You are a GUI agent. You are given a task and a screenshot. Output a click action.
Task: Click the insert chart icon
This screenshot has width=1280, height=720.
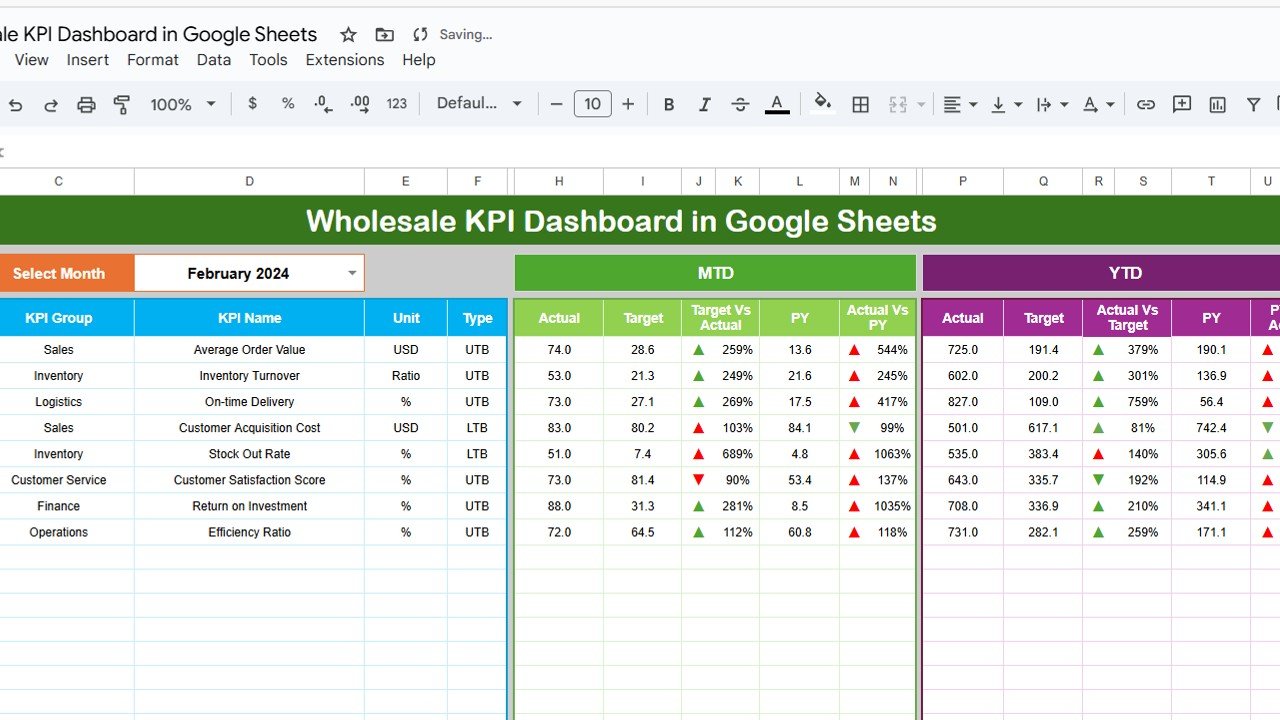point(1217,104)
